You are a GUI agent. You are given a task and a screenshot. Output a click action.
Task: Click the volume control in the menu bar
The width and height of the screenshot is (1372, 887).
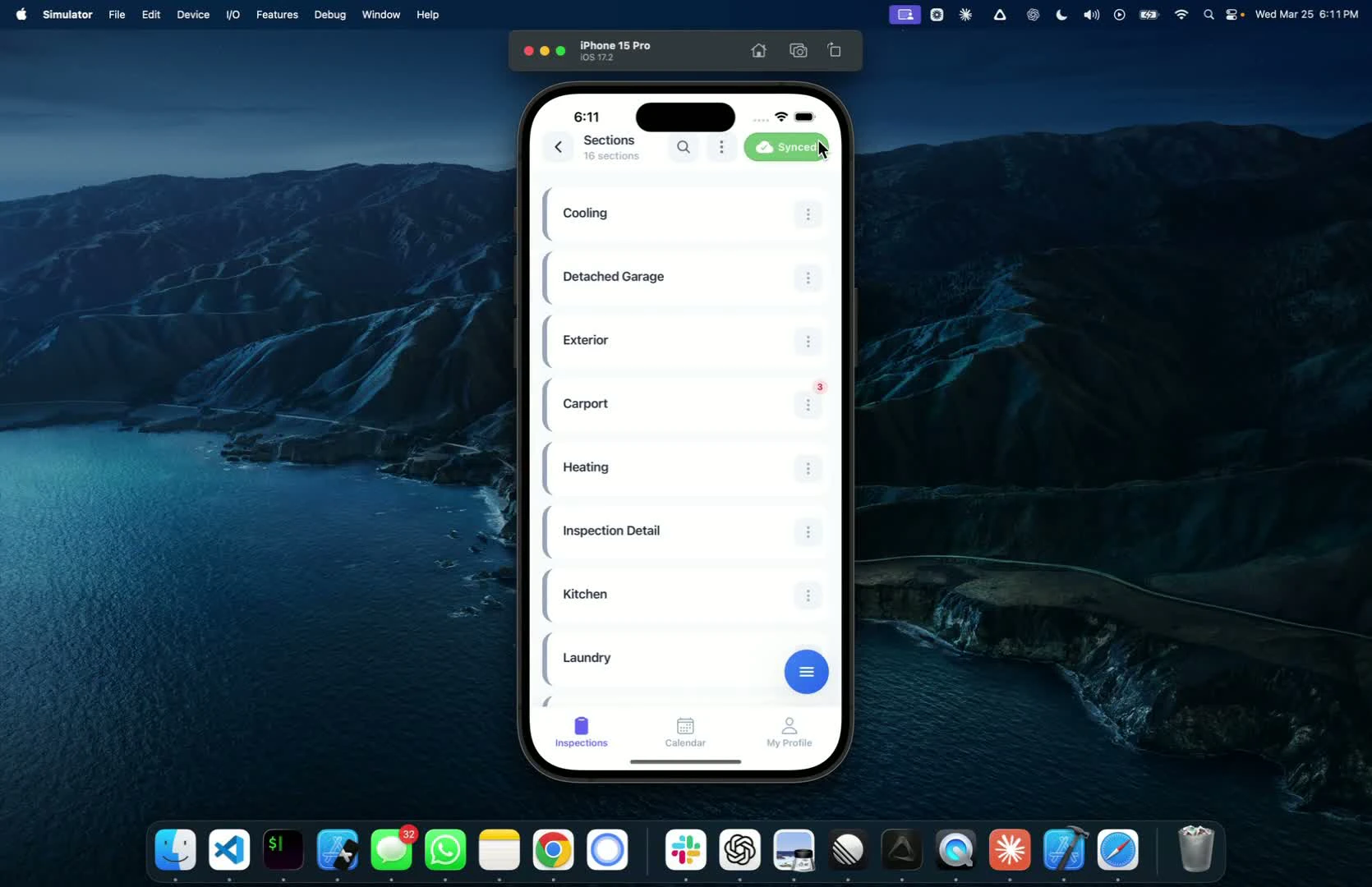click(x=1090, y=14)
